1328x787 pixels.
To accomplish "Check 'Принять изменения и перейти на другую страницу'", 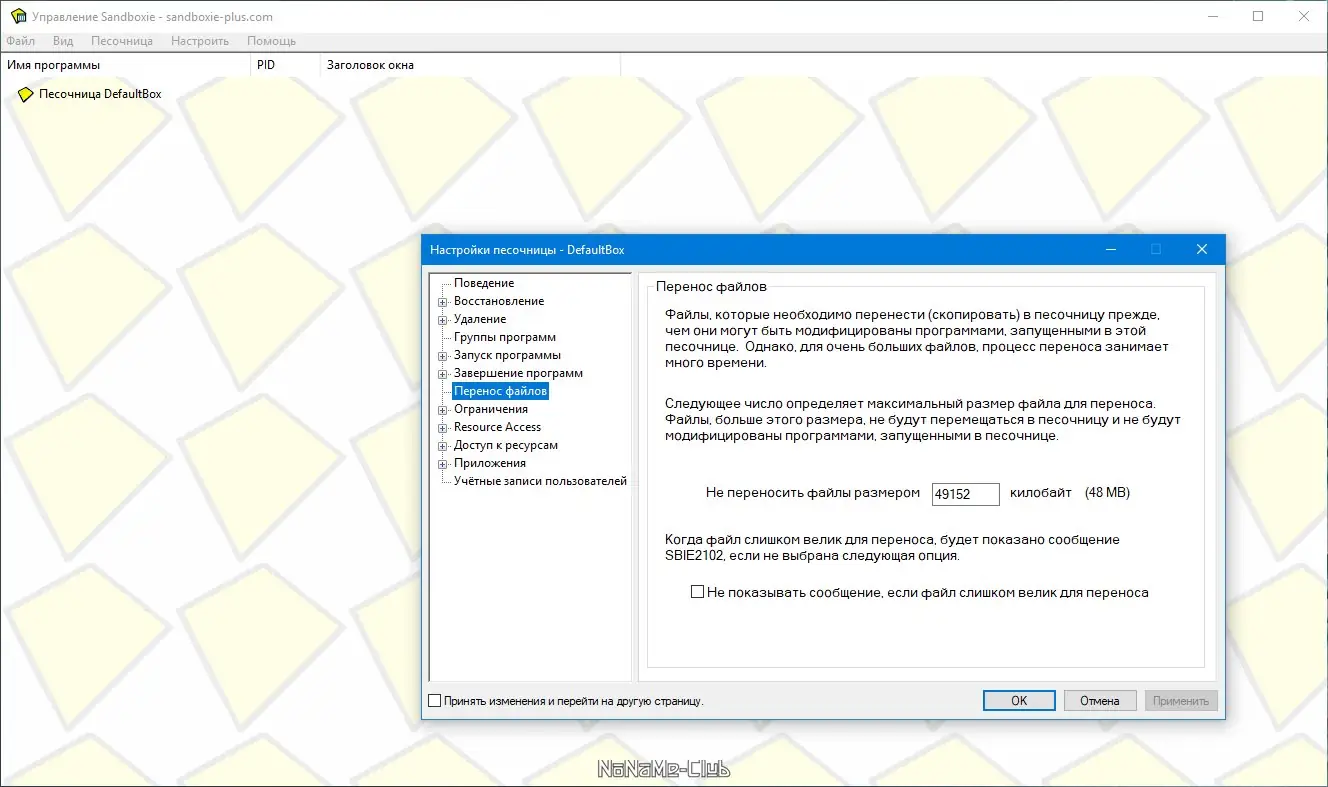I will click(x=434, y=701).
